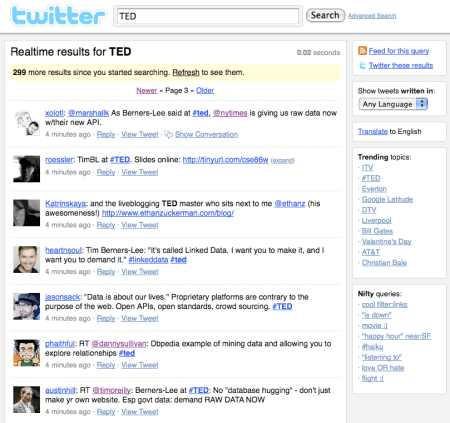The height and width of the screenshot is (423, 450).
Task: Reply to xolotl's tweet
Action: pos(106,134)
